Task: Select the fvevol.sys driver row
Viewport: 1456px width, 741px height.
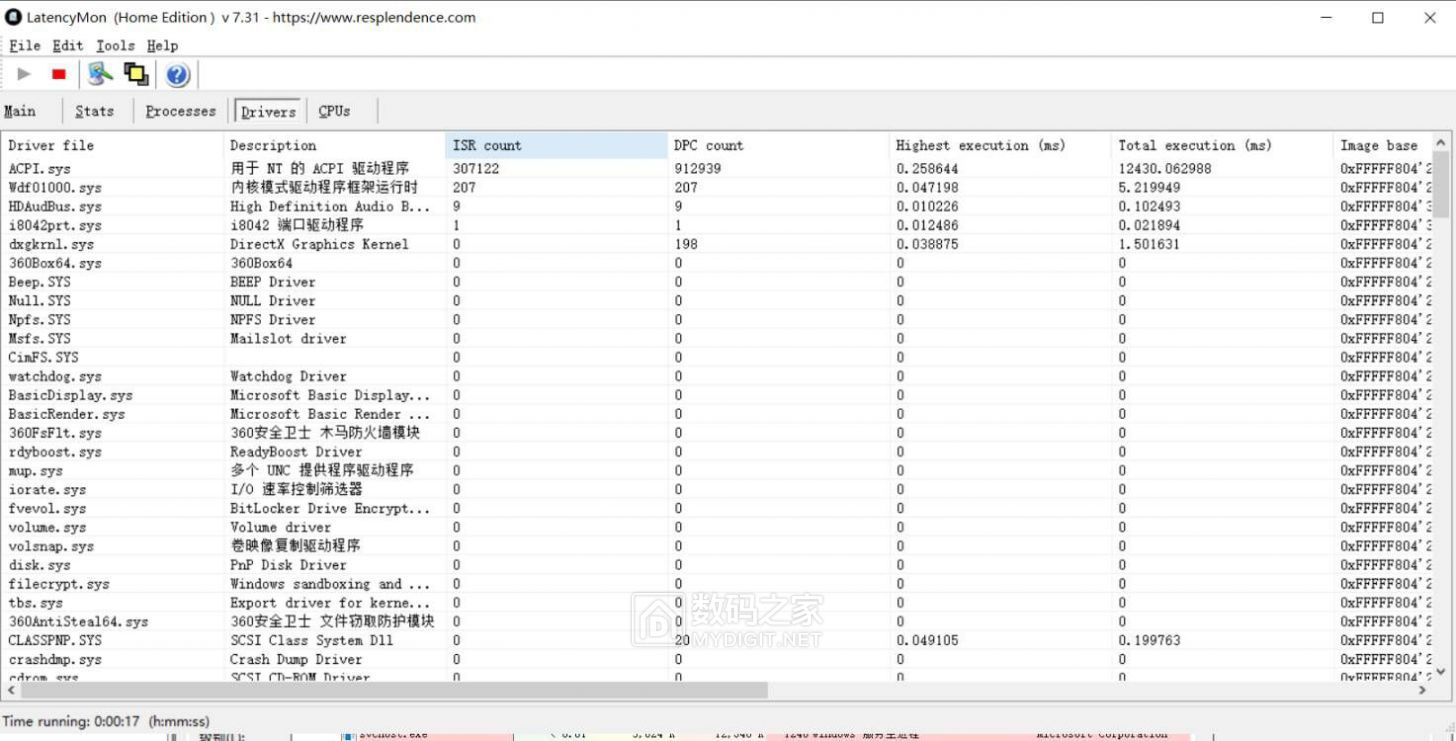Action: (717, 508)
